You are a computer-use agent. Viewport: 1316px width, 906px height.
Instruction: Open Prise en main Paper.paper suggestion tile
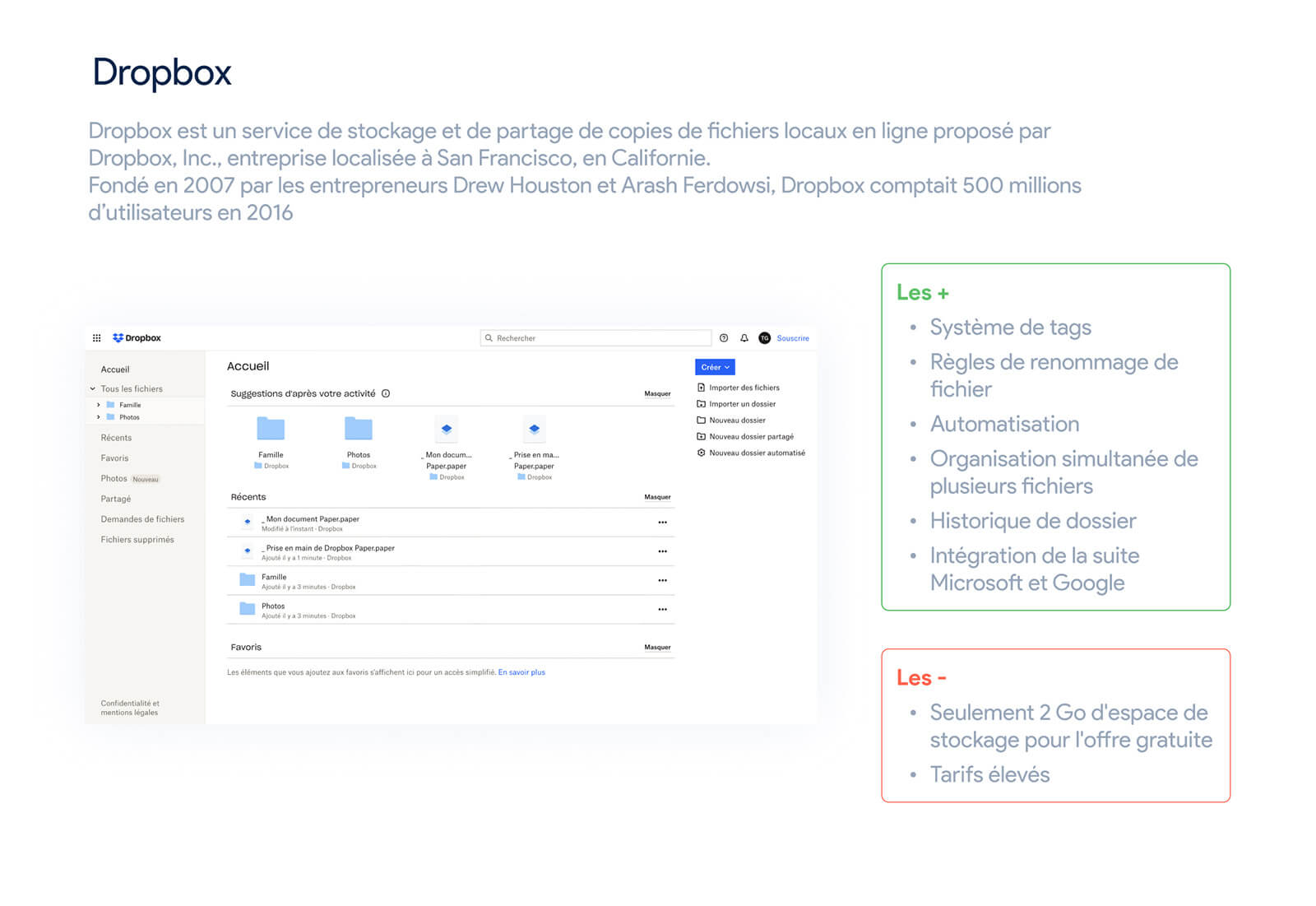(x=535, y=429)
